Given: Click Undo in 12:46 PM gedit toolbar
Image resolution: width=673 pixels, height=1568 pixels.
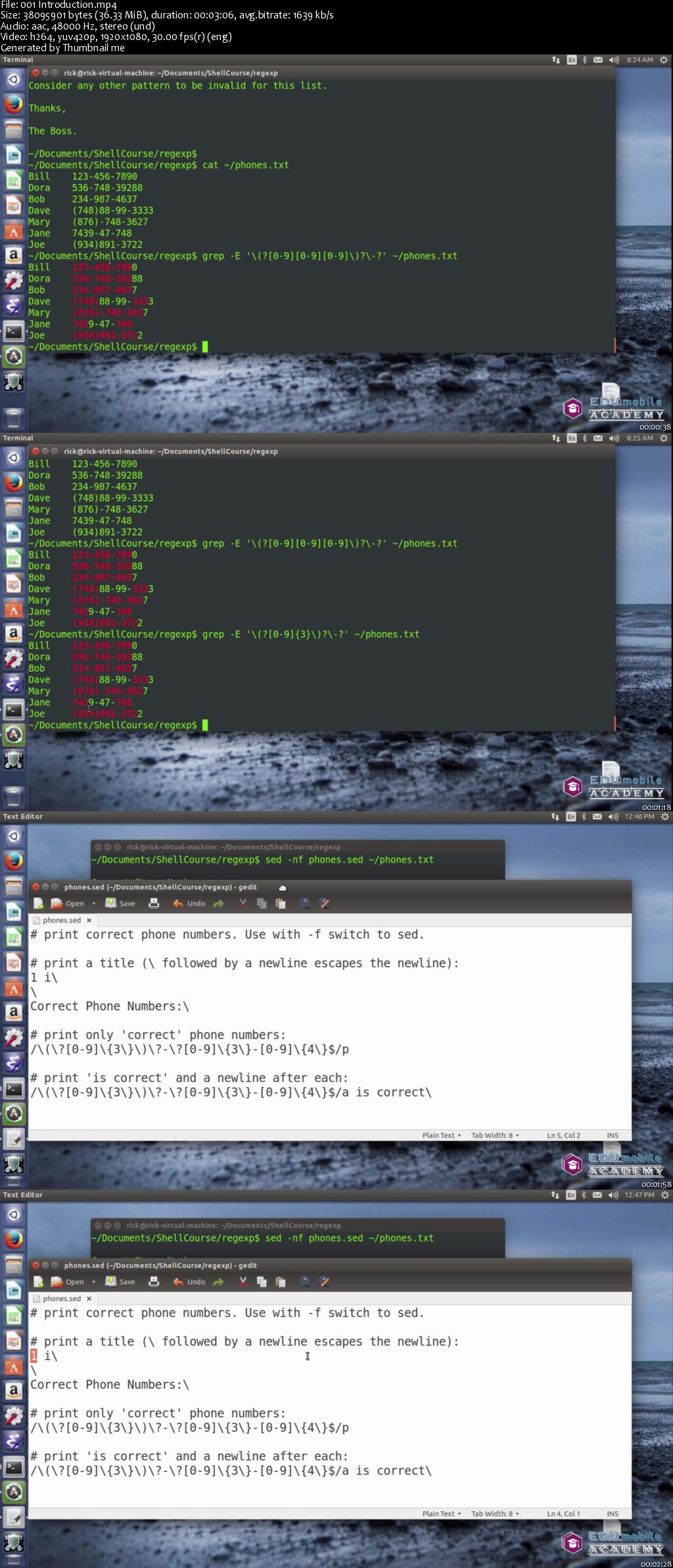Looking at the screenshot, I should coord(189,903).
